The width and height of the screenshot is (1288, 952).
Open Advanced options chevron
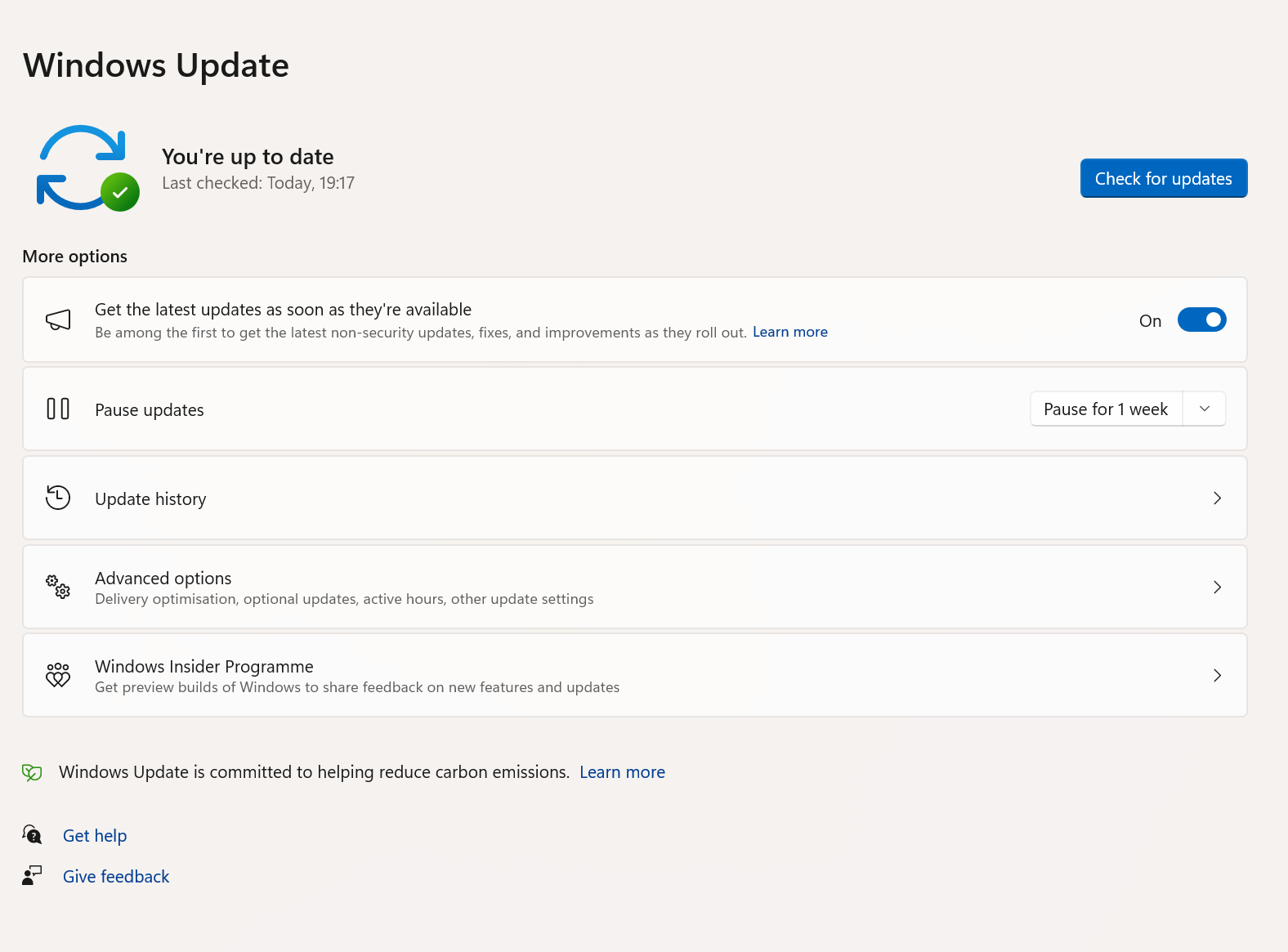click(x=1217, y=587)
